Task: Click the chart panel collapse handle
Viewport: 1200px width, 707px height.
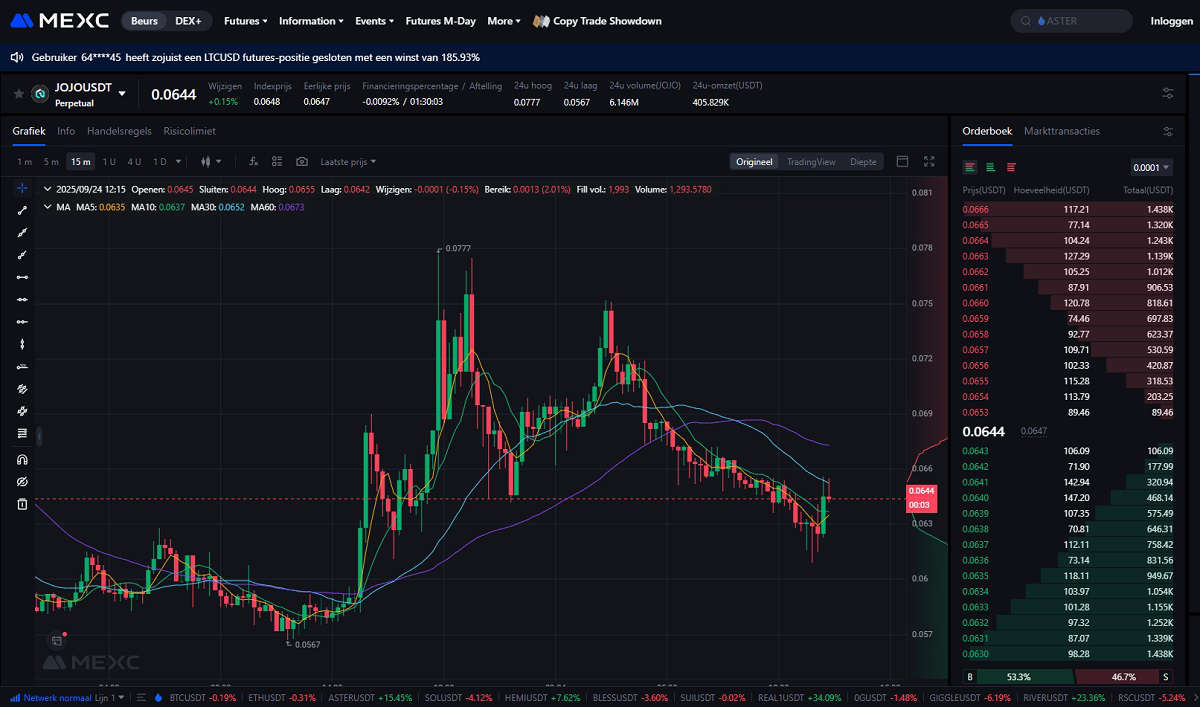Action: tap(41, 437)
